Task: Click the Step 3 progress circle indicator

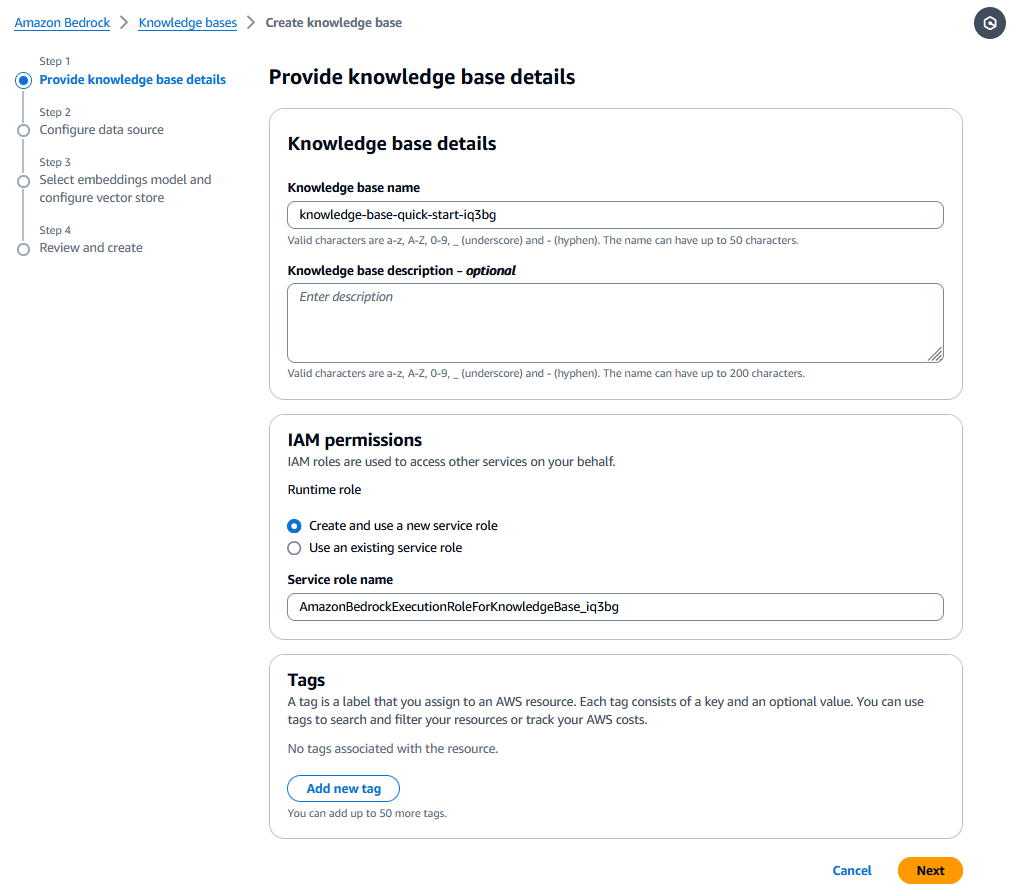Action: 24,181
